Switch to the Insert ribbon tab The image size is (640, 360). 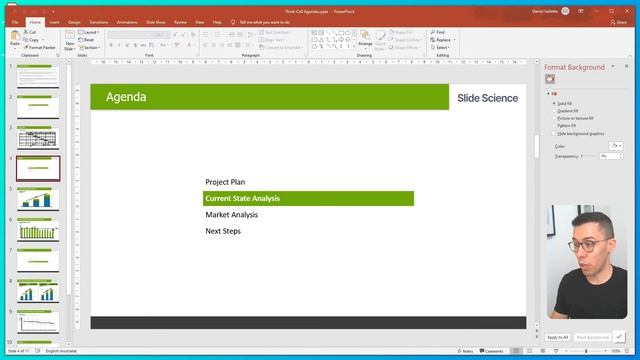tap(54, 22)
